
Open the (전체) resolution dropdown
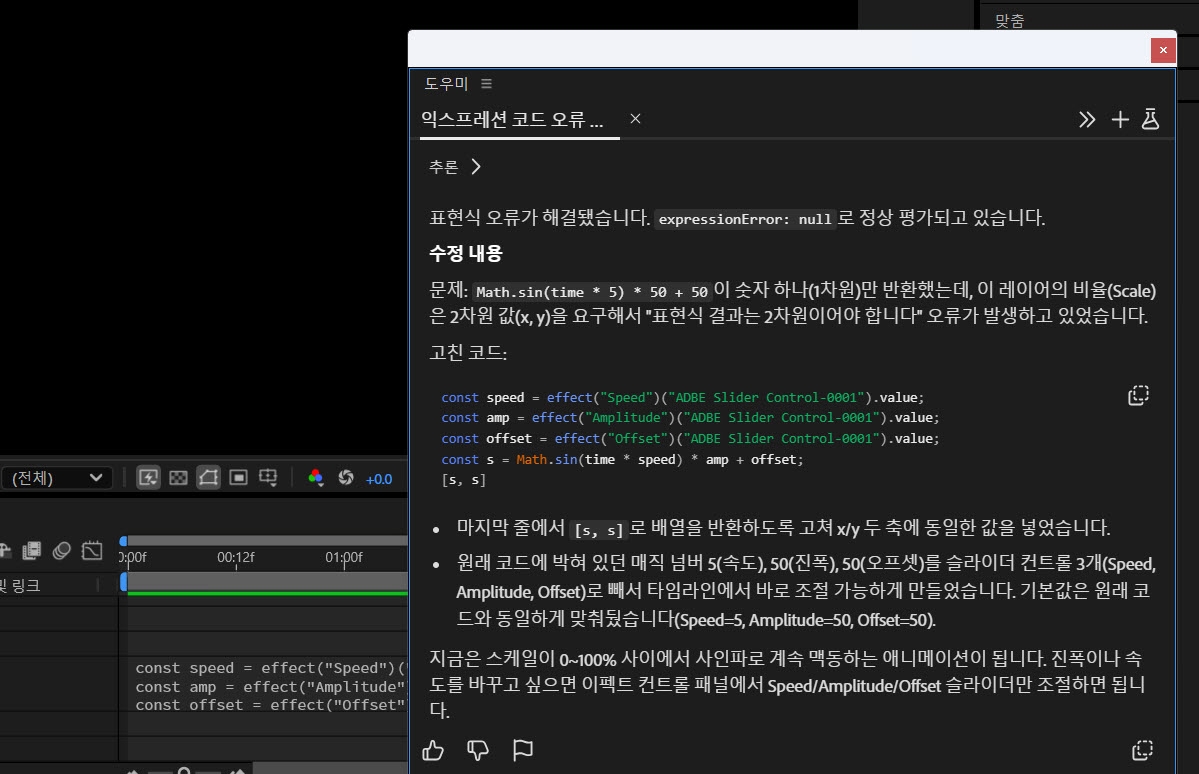point(57,478)
